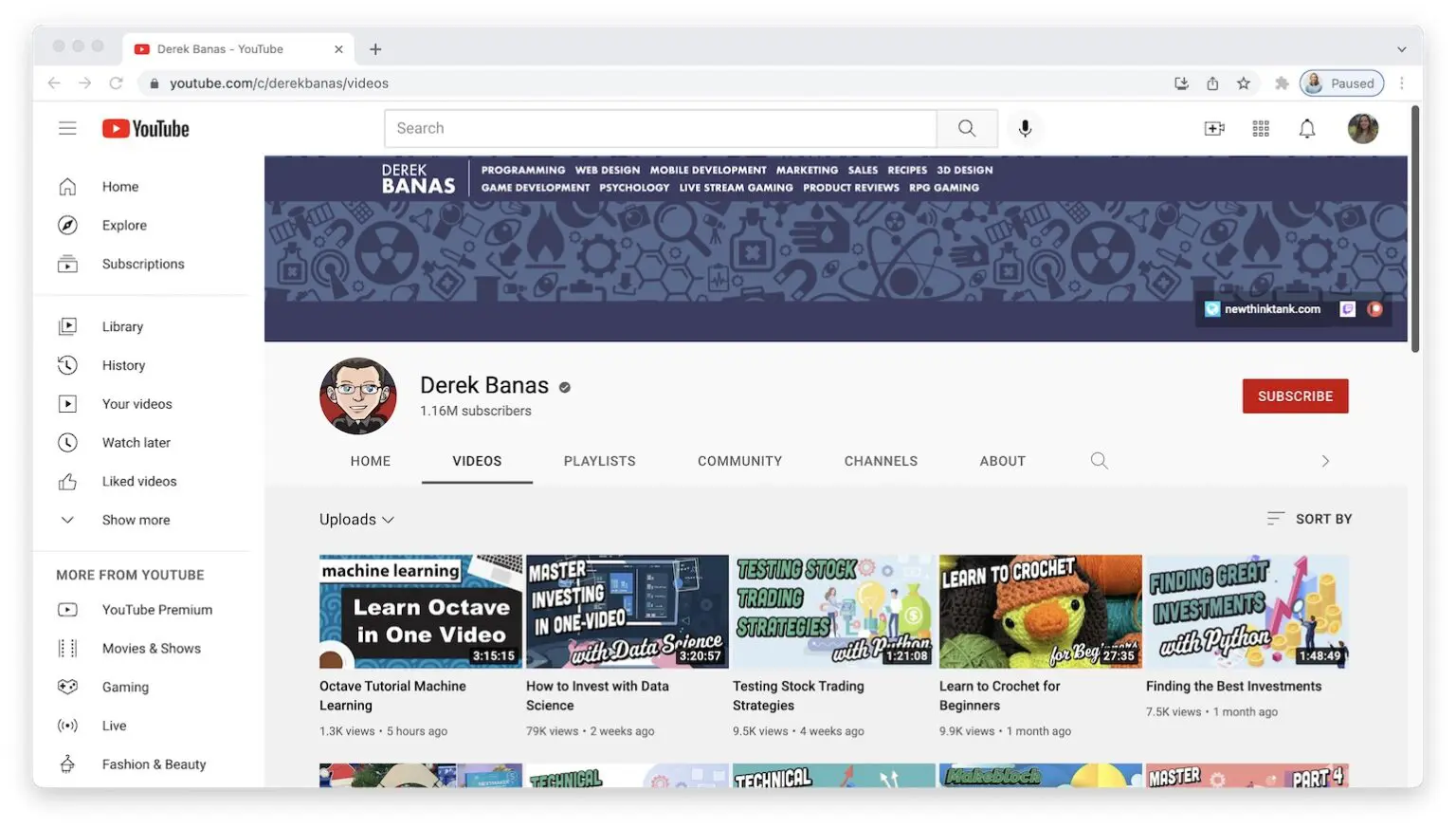1456x828 pixels.
Task: Expand the Uploads dropdown
Action: (356, 520)
